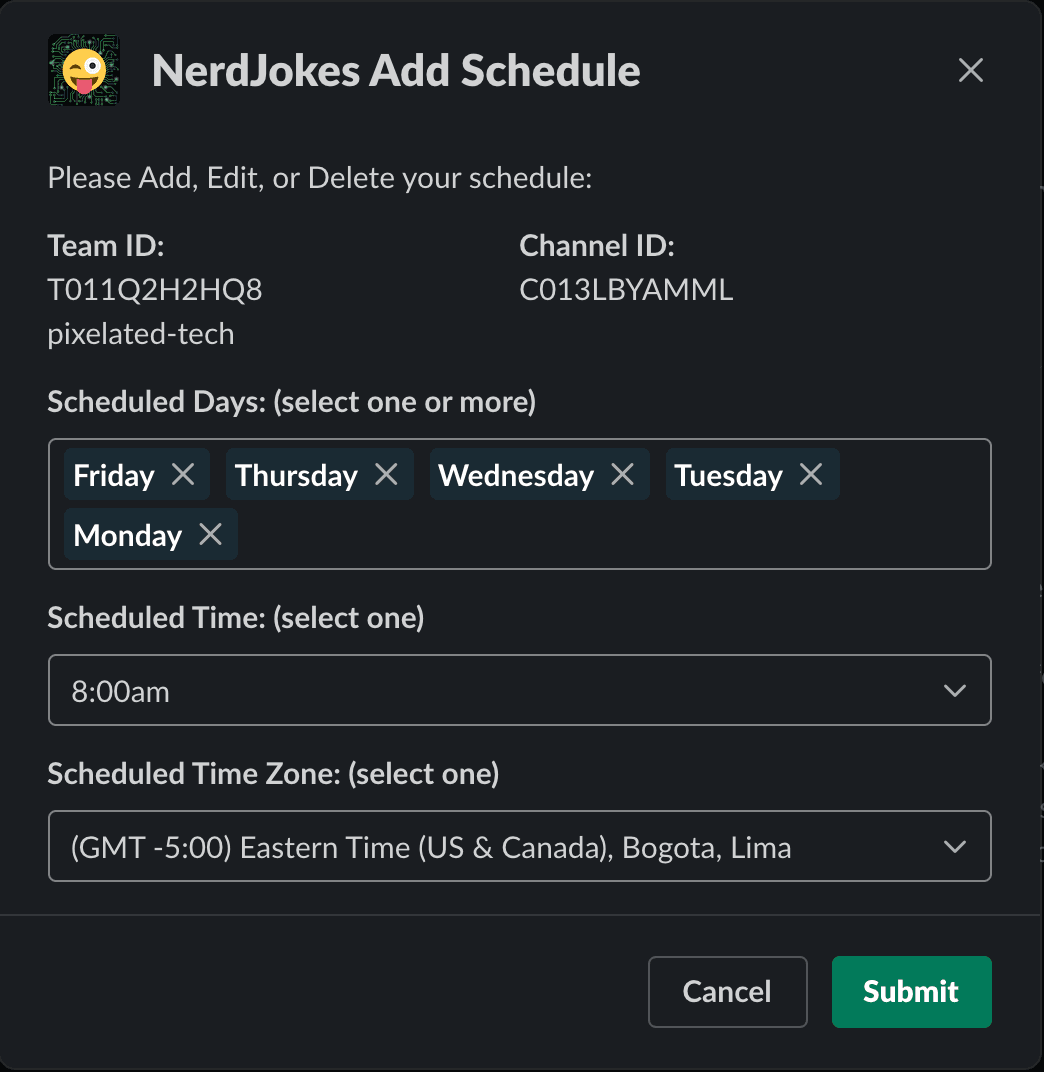Cancel the schedule dialog
This screenshot has width=1044, height=1072.
[x=727, y=991]
